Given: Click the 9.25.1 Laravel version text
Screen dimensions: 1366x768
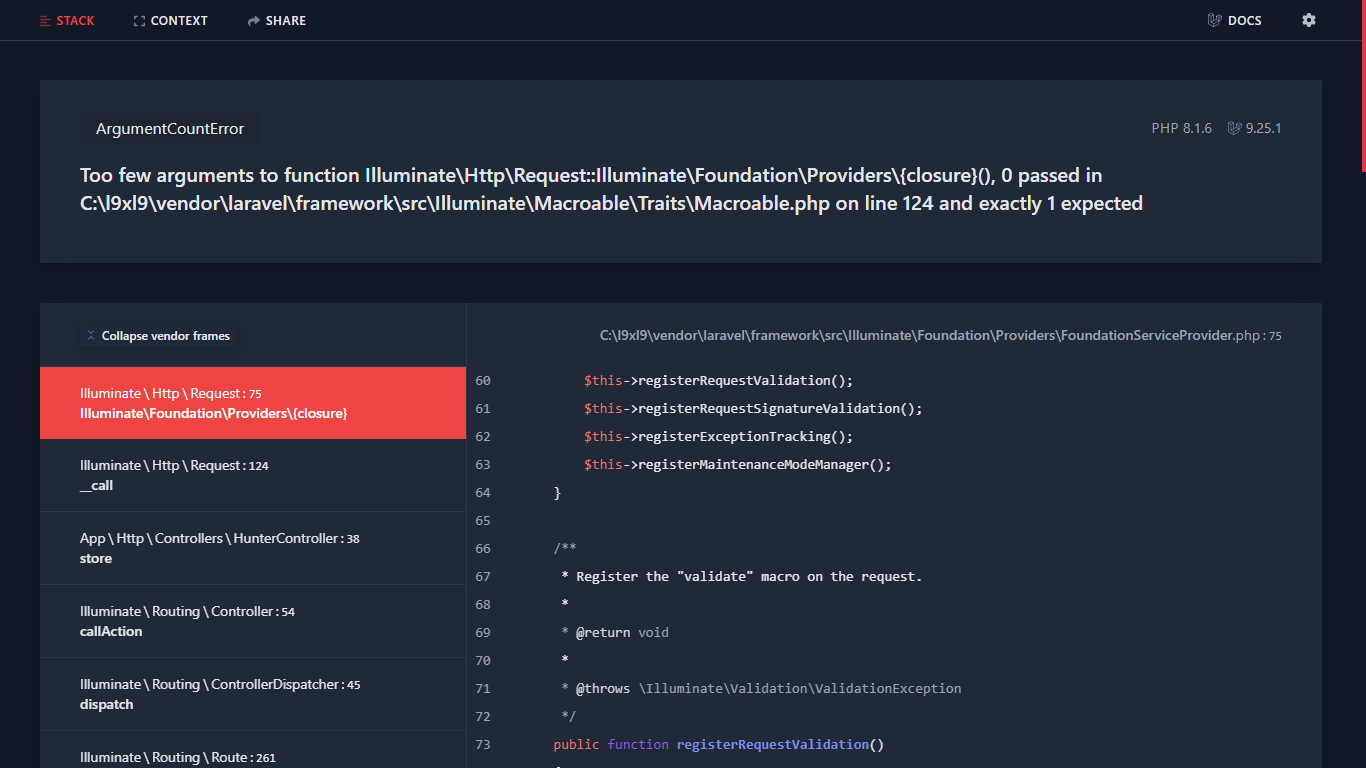Looking at the screenshot, I should pyautogui.click(x=1263, y=128).
